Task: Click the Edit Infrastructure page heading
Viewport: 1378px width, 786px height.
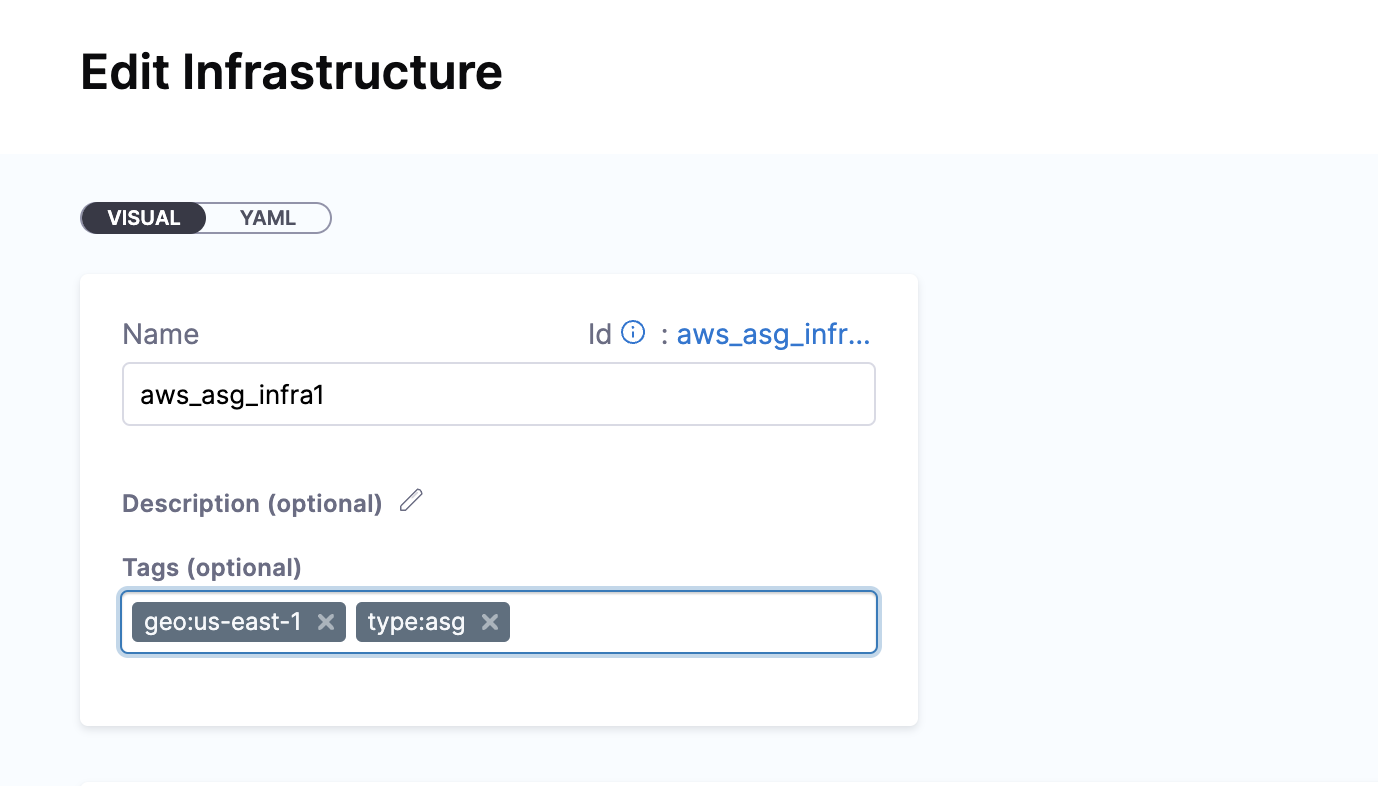Action: [291, 72]
